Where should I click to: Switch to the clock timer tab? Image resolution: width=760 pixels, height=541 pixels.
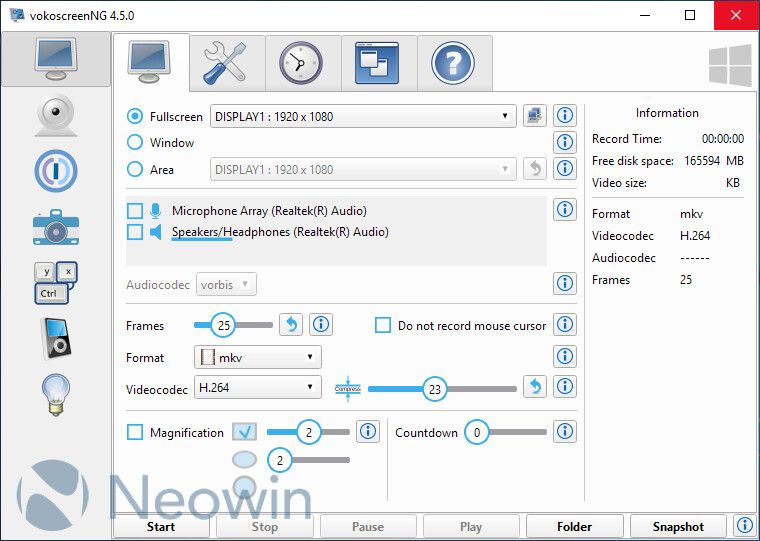coord(303,63)
